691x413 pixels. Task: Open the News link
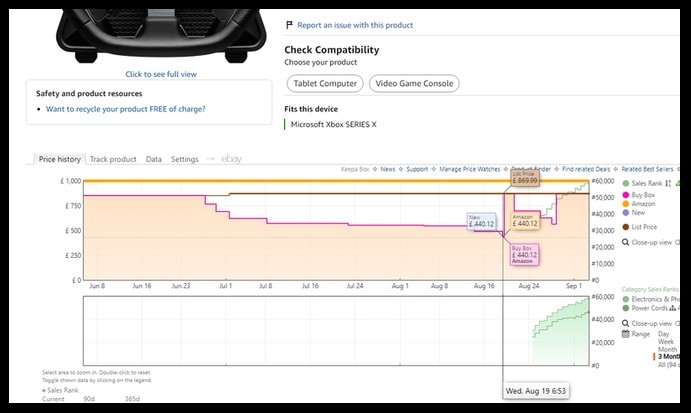click(x=388, y=169)
